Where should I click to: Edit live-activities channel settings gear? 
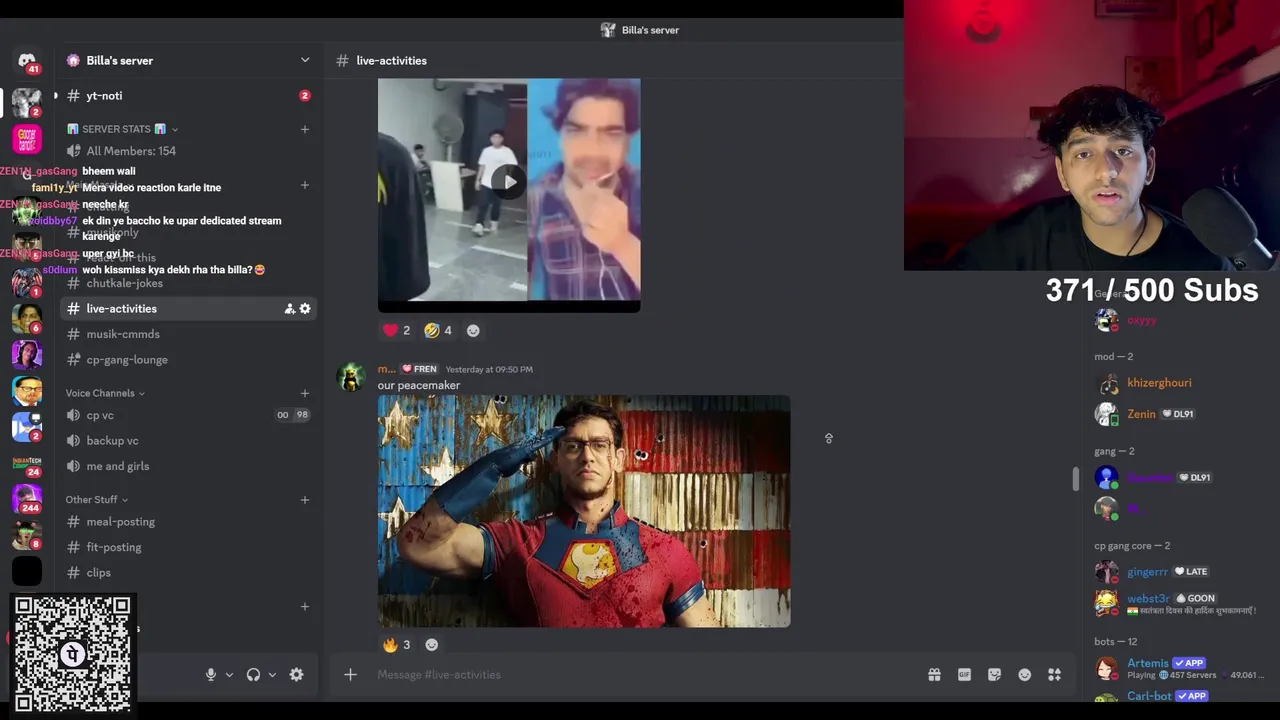click(x=305, y=309)
